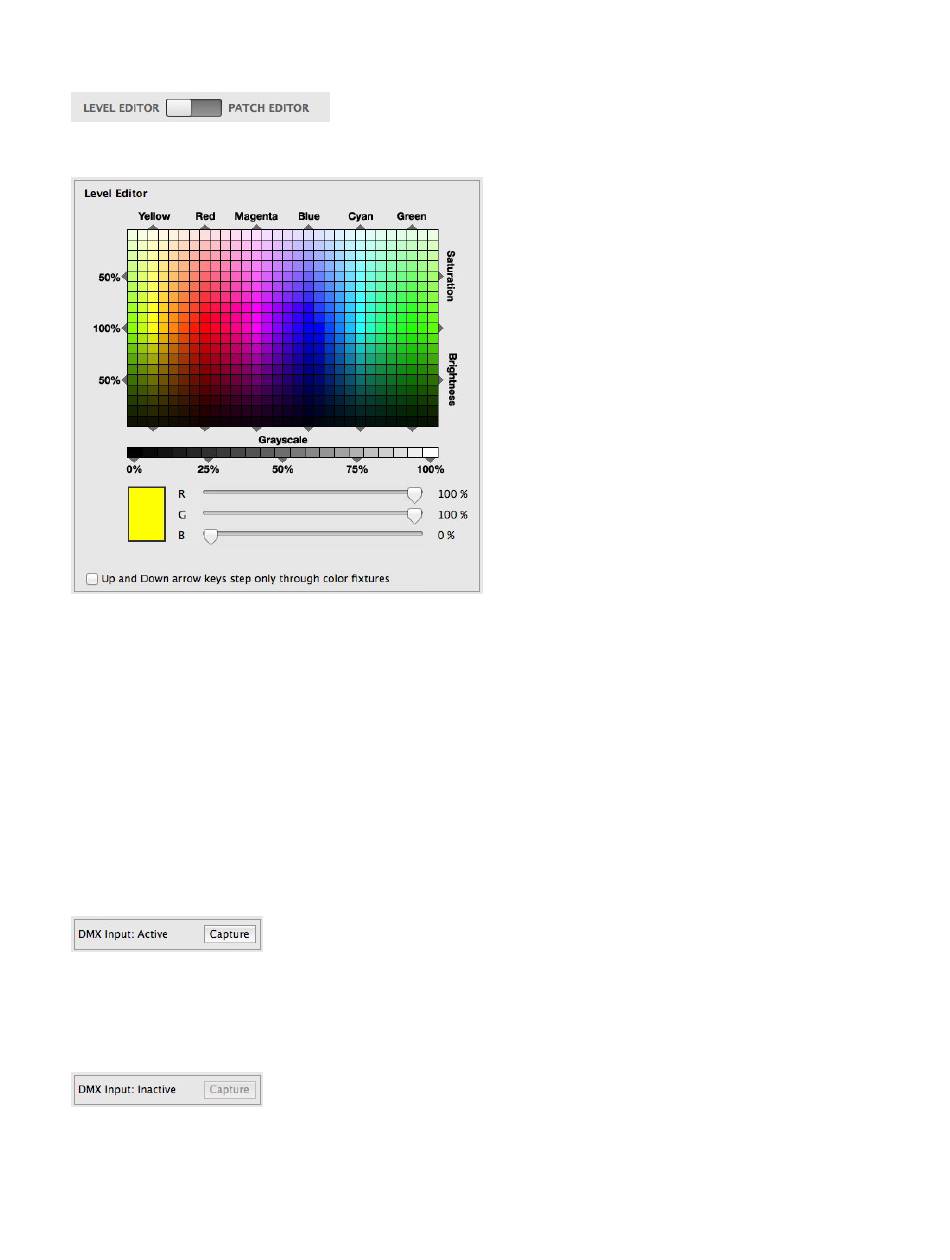Click the yellow current-color preview swatch
This screenshot has width=950, height=1260.
click(x=147, y=514)
